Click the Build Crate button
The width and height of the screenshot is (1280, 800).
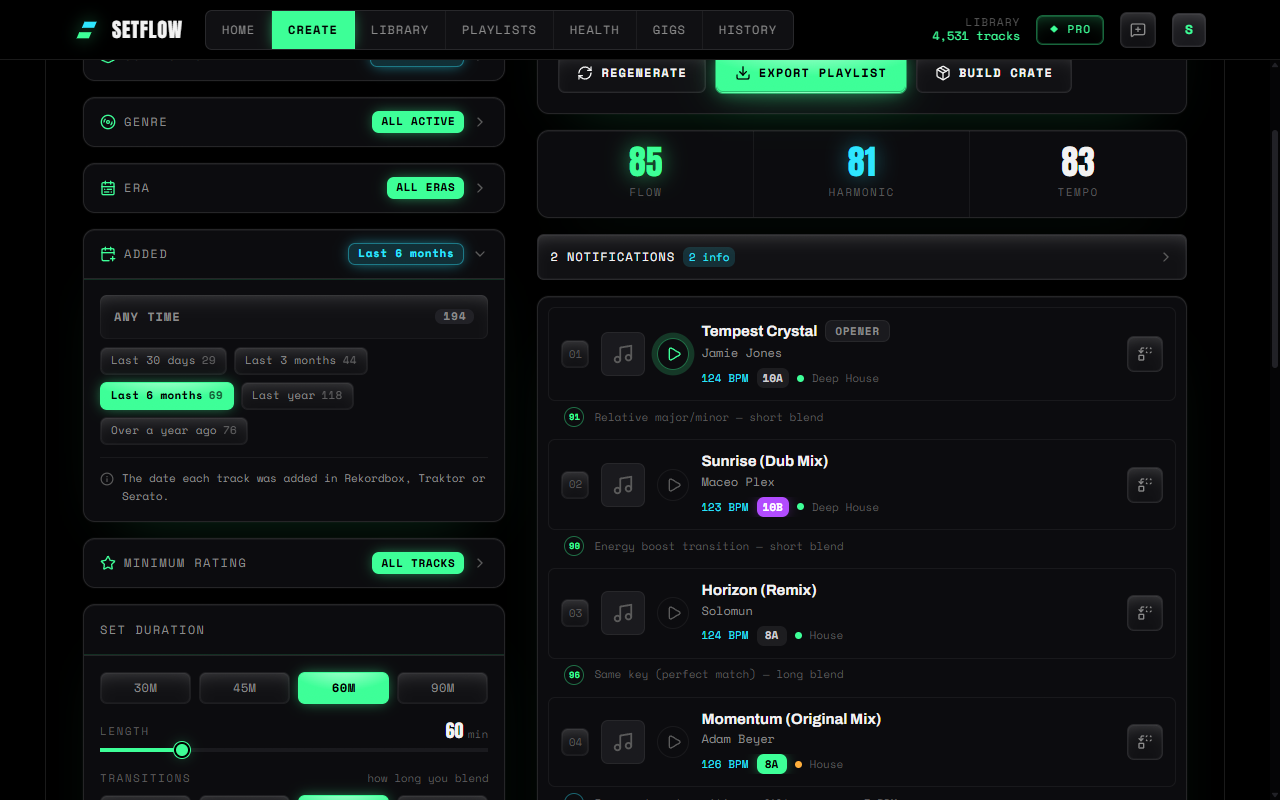[994, 73]
